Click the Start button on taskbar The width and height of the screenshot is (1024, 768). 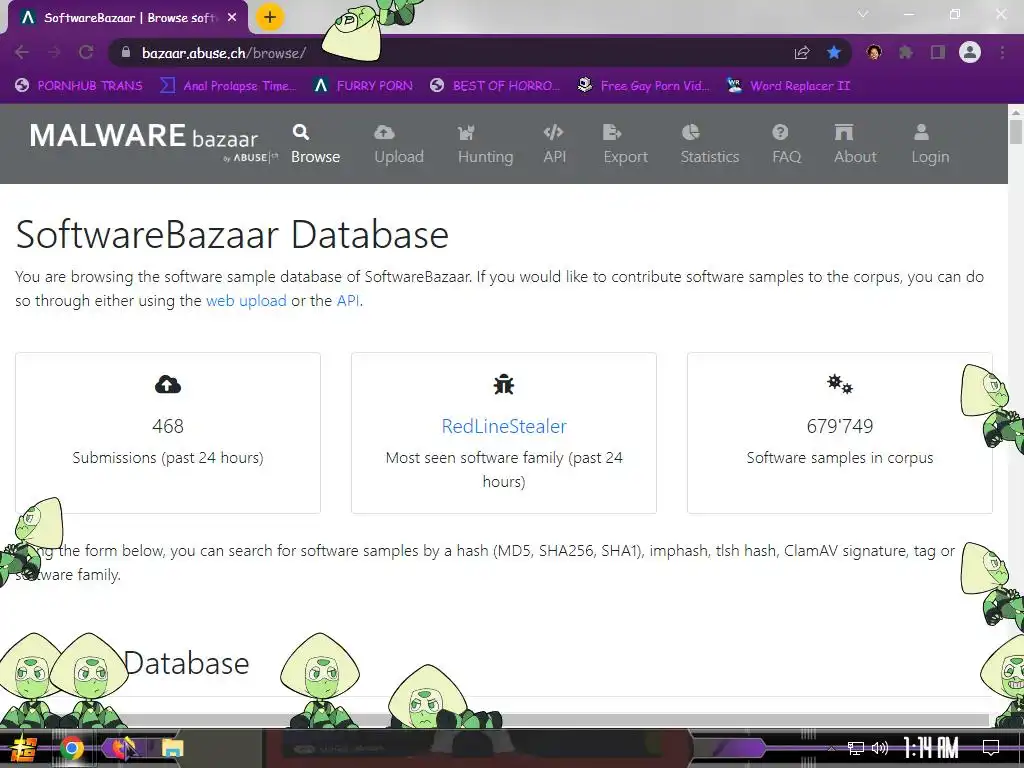point(24,748)
